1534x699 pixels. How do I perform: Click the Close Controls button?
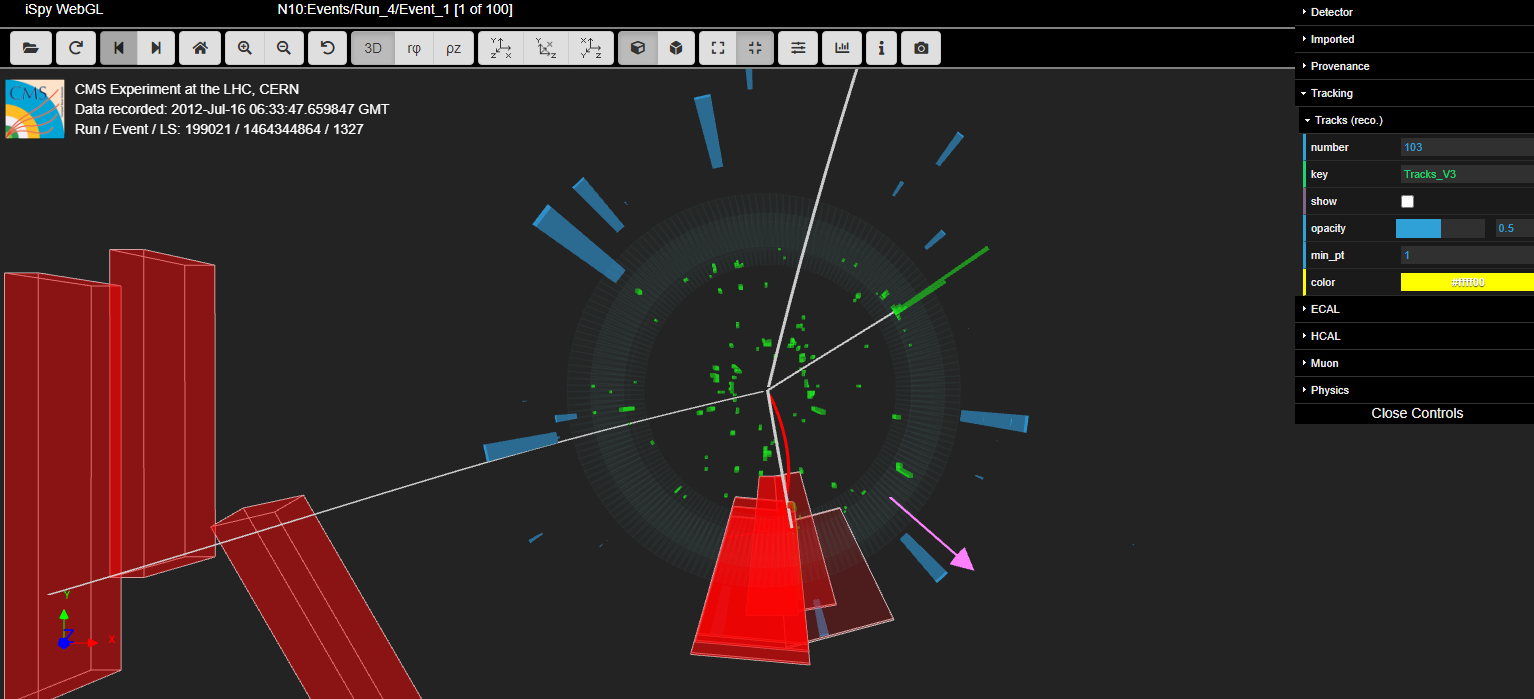coord(1416,413)
